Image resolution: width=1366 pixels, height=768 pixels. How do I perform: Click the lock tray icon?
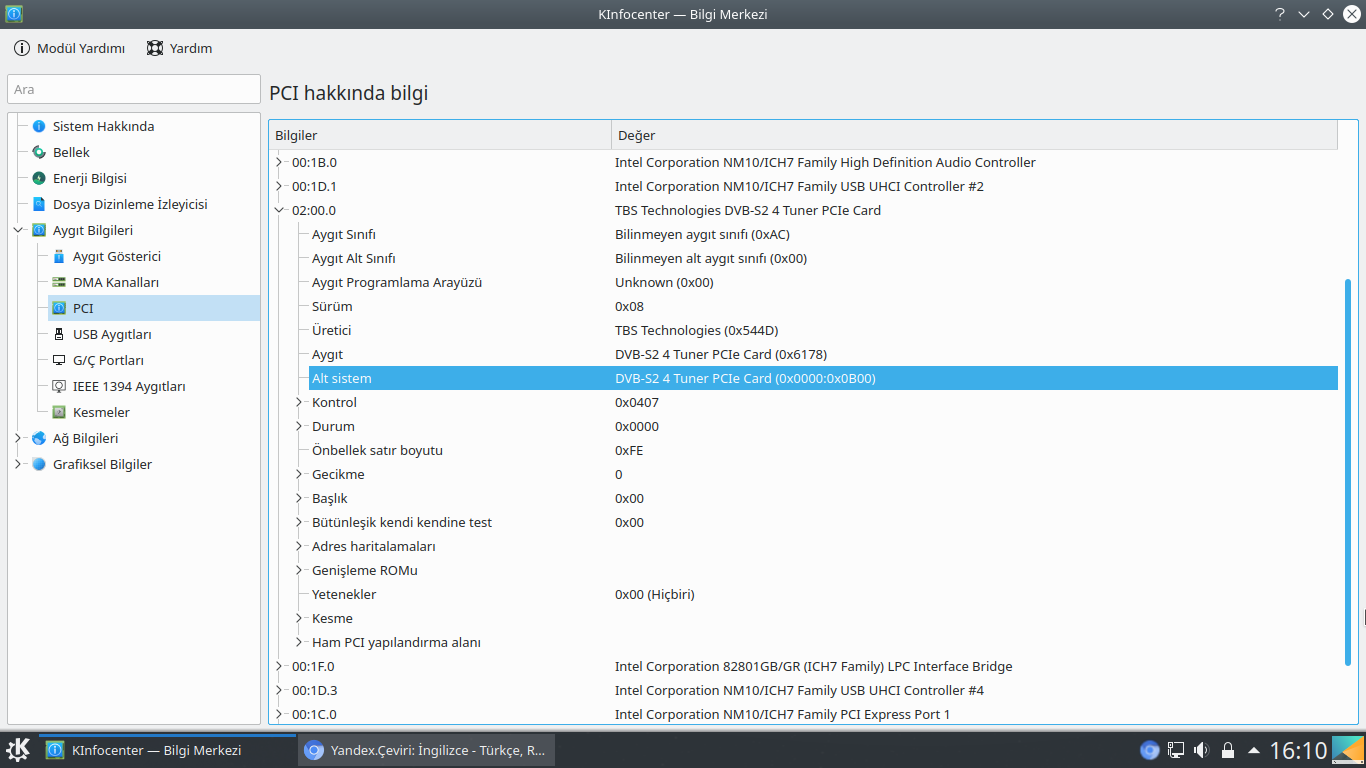[x=1227, y=750]
